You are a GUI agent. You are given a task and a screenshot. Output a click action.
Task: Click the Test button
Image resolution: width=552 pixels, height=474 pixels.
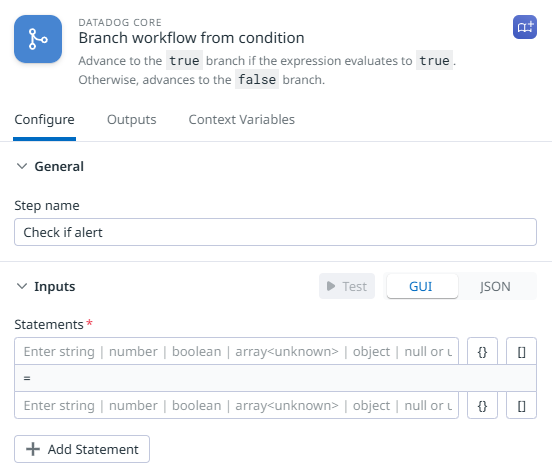point(347,286)
